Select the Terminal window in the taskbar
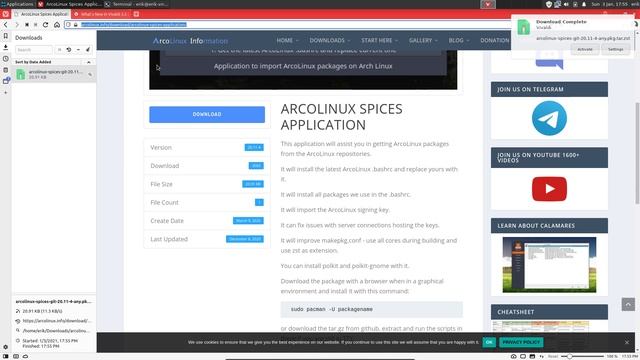 tap(137, 4)
